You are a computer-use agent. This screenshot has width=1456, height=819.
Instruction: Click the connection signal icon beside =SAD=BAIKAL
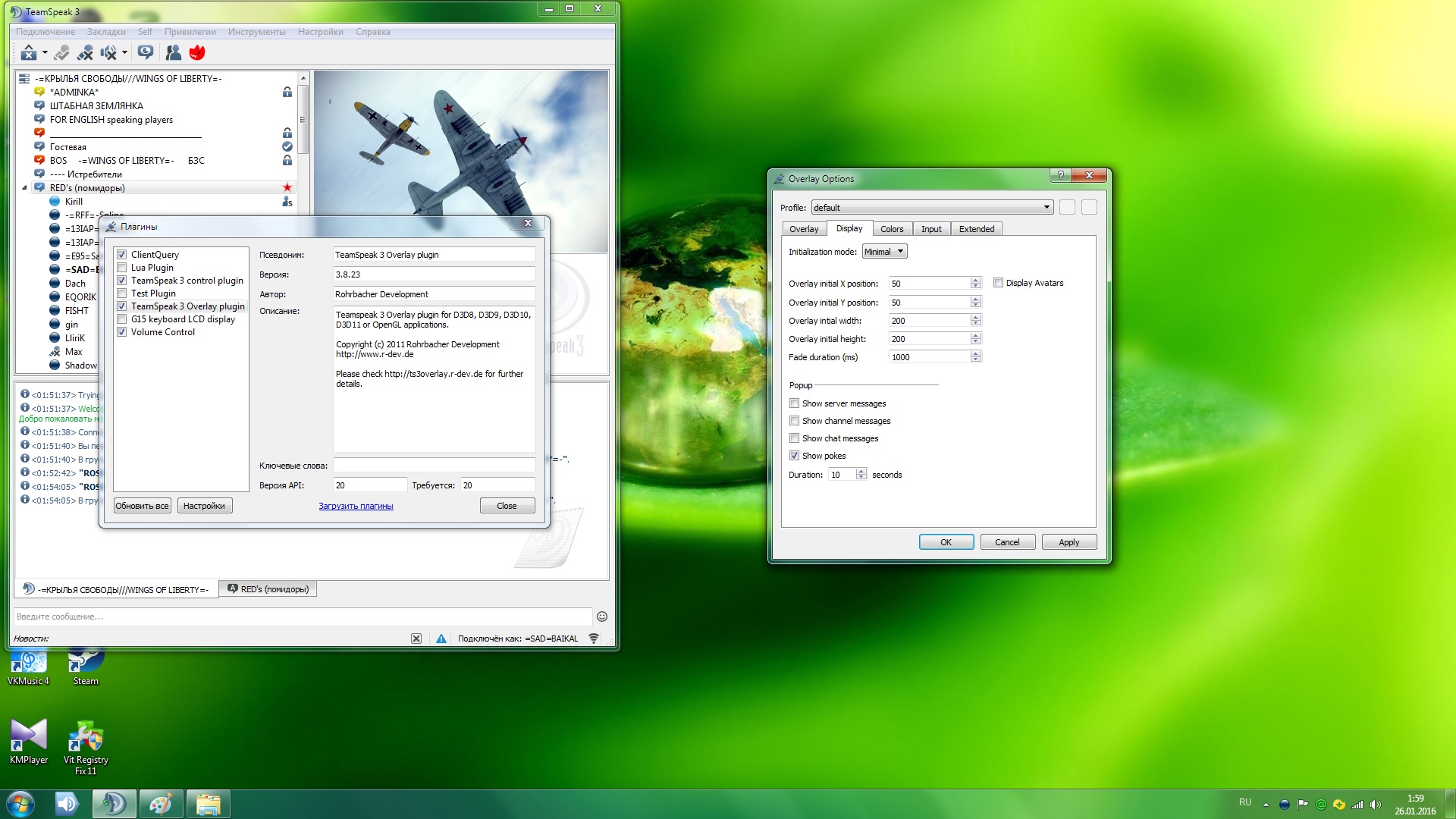coord(594,639)
